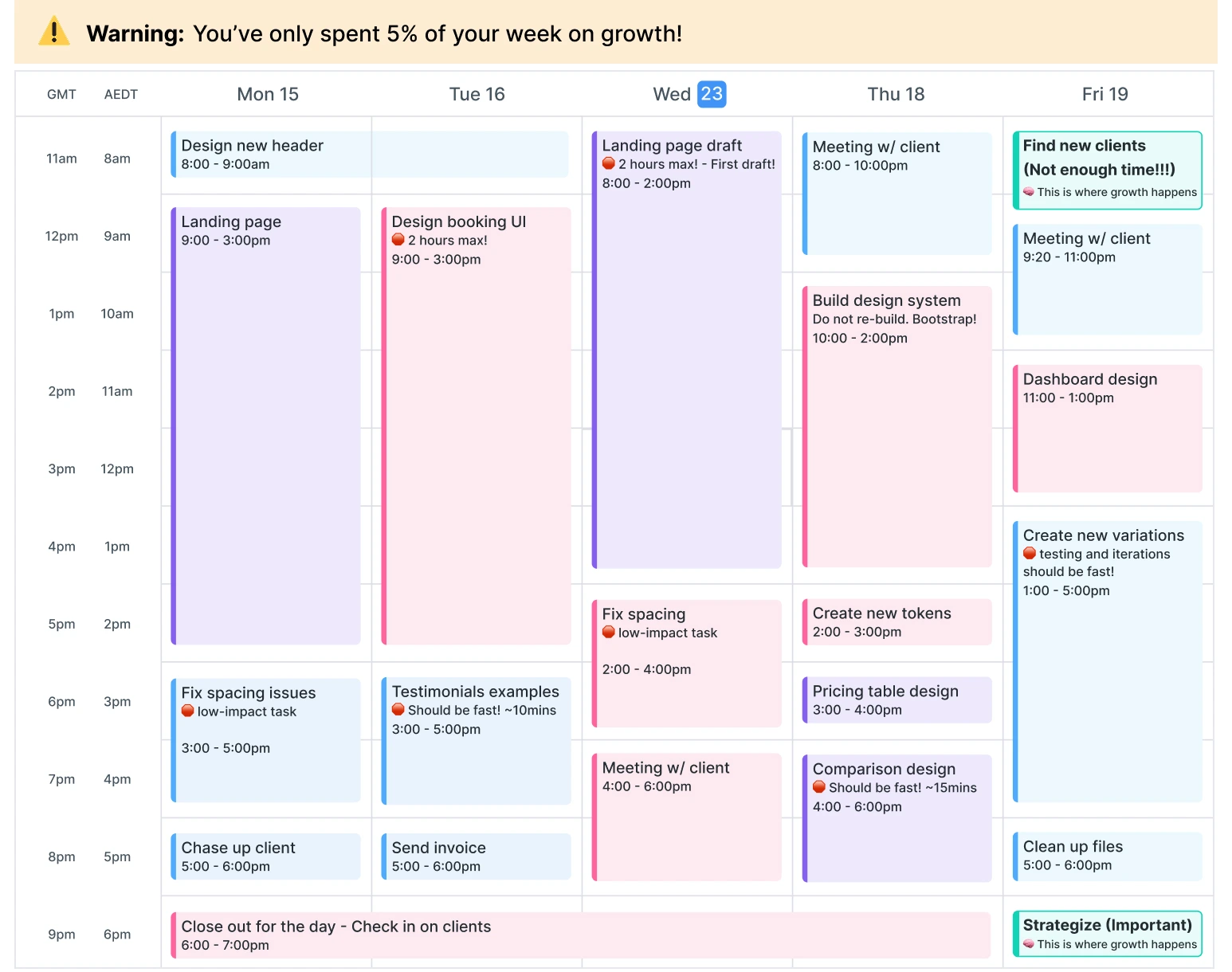Open the GMT timezone selector
Screen dimensions: 1232x972
point(61,94)
